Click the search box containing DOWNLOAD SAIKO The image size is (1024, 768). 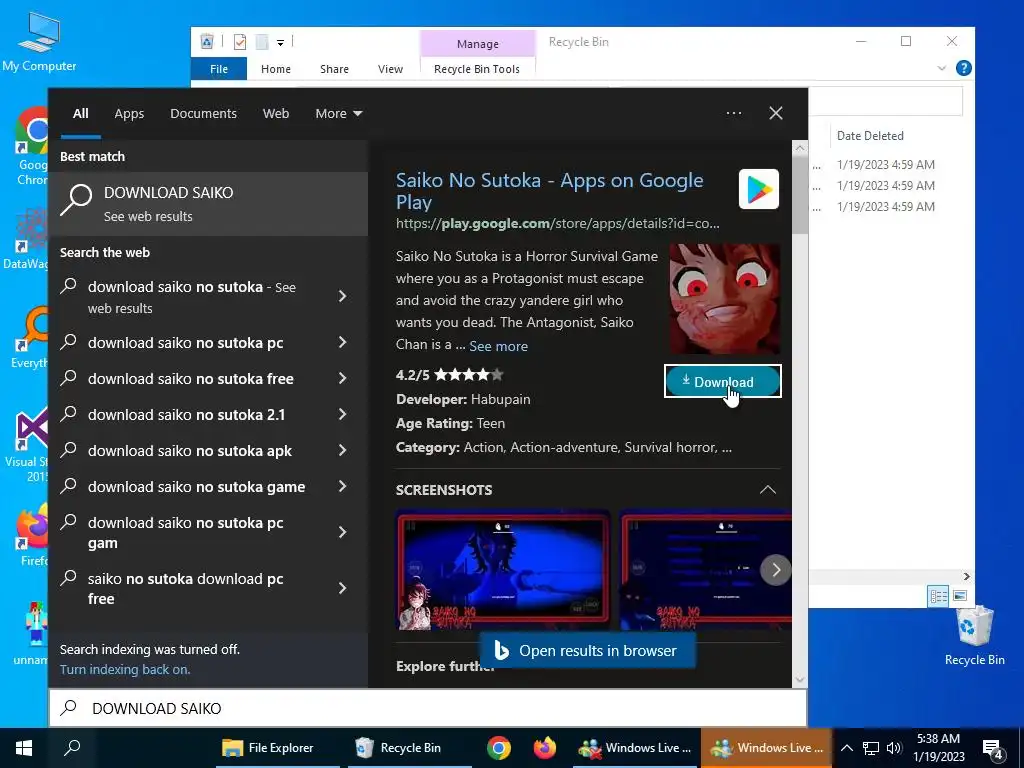(428, 708)
